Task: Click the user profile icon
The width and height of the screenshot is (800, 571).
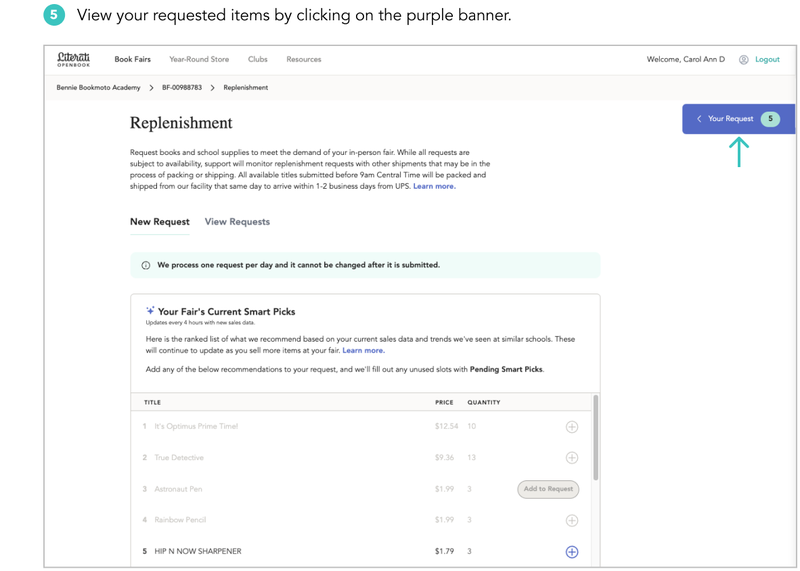Action: pyautogui.click(x=744, y=60)
